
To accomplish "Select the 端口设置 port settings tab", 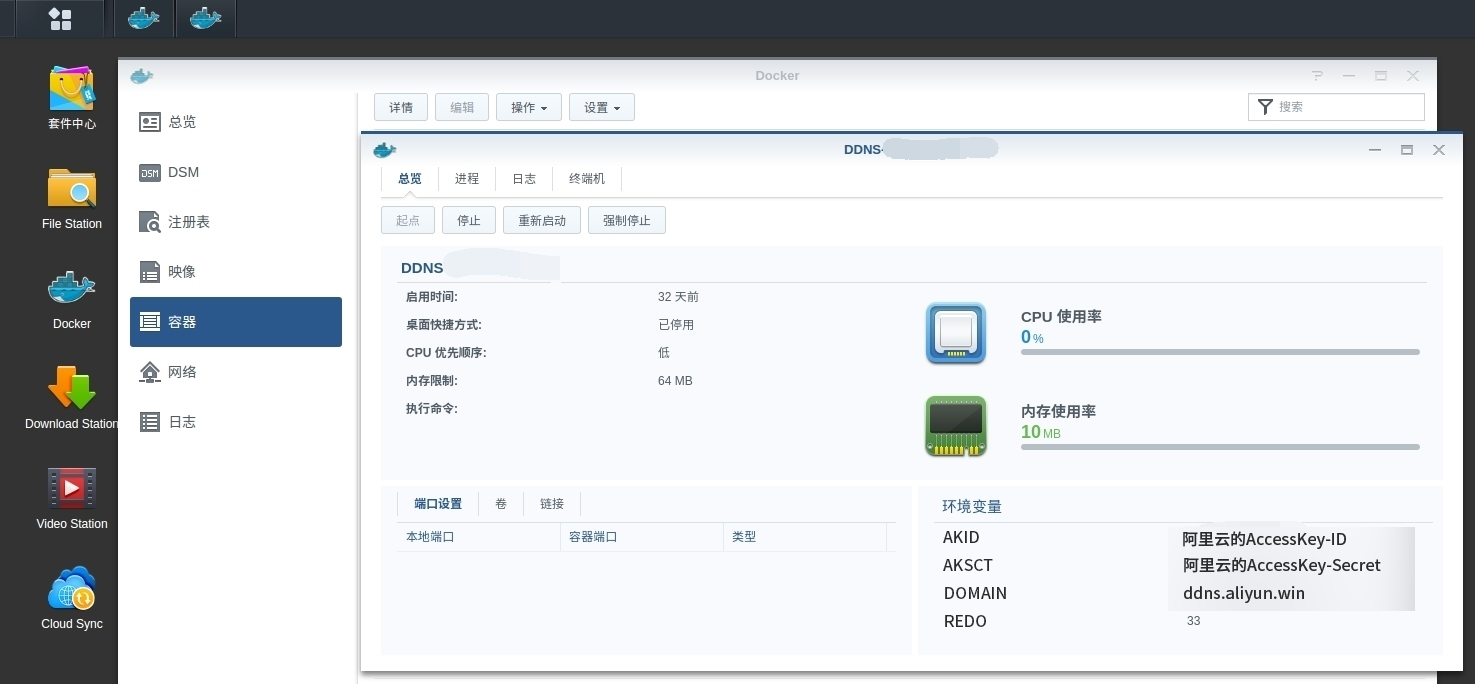I will click(438, 504).
